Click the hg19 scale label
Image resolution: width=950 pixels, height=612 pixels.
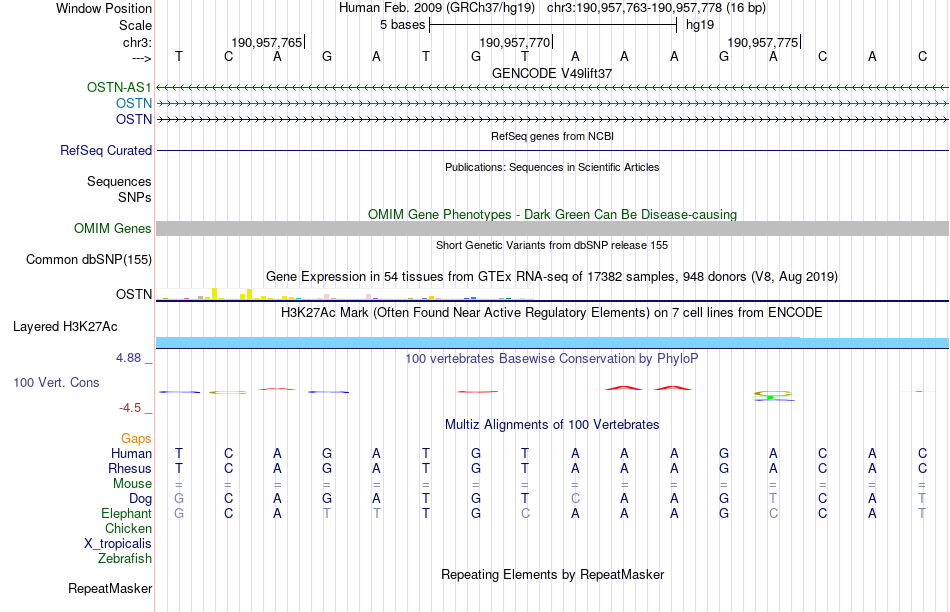(x=700, y=25)
